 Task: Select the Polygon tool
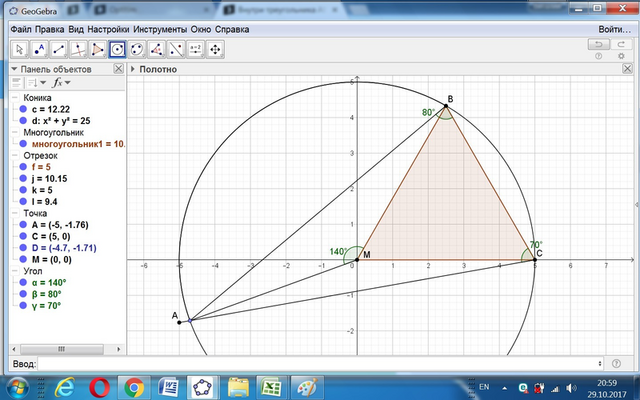pos(98,49)
